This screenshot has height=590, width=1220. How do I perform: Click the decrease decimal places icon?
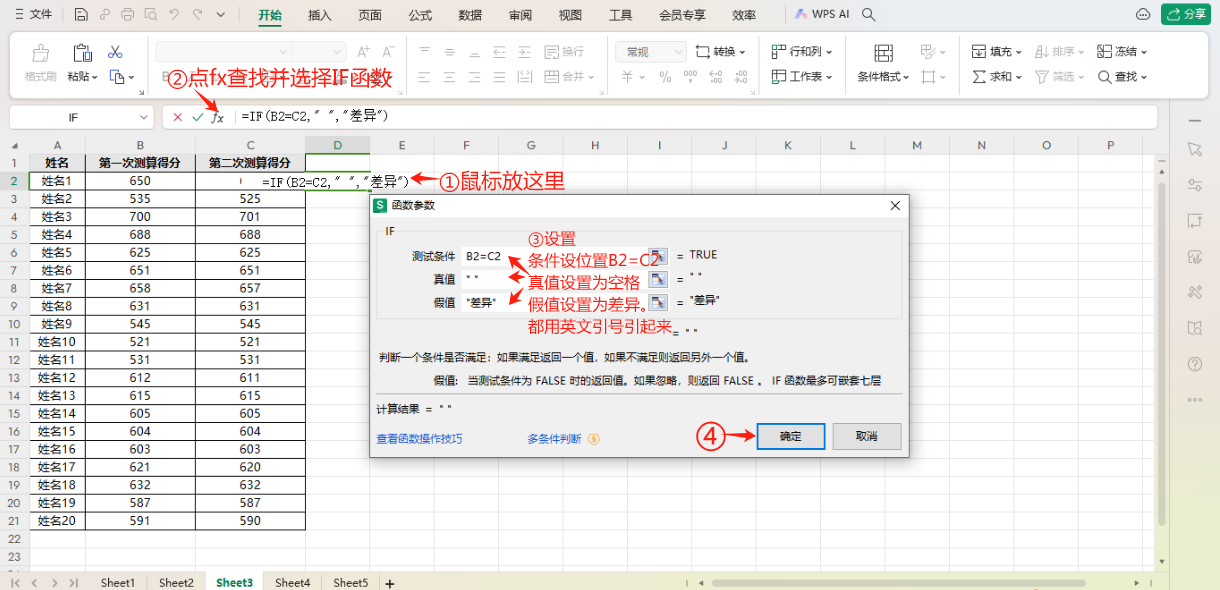[740, 77]
